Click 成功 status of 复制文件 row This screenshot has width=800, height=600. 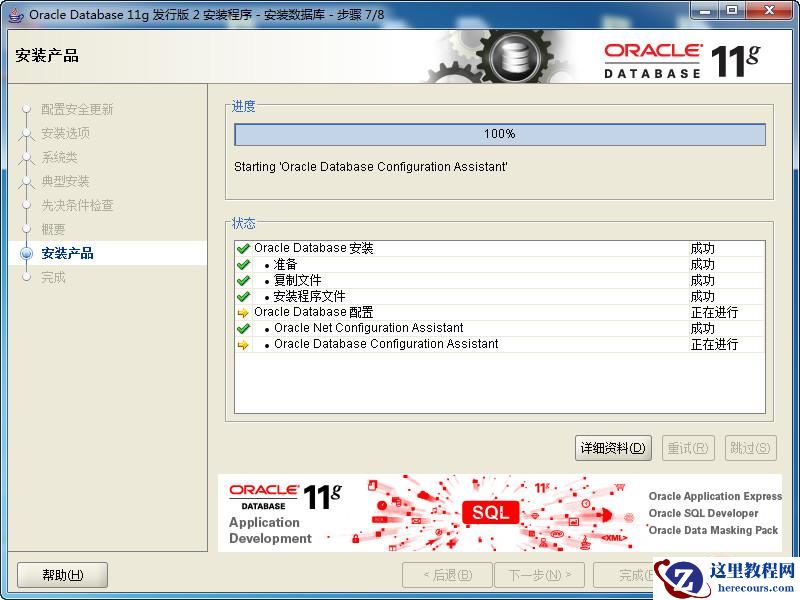pyautogui.click(x=703, y=281)
